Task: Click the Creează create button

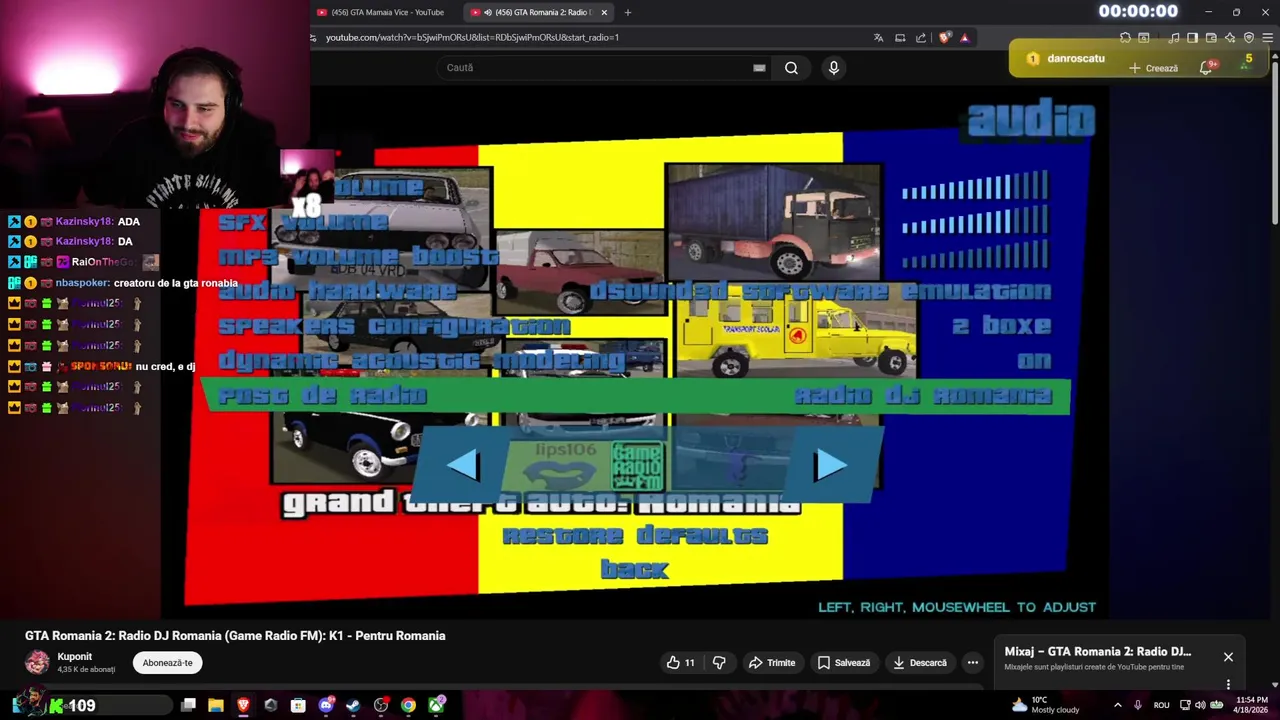Action: click(x=1154, y=68)
